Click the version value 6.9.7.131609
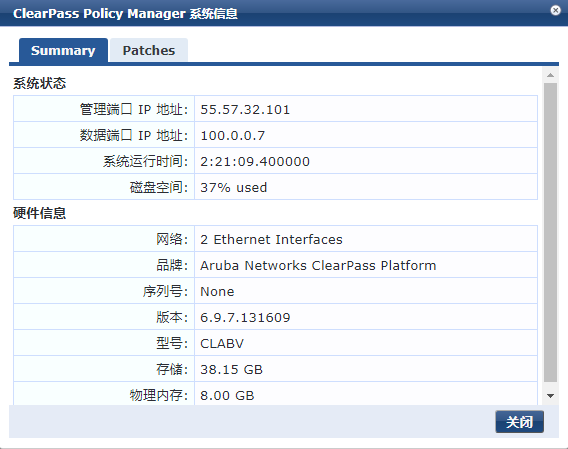Image resolution: width=568 pixels, height=449 pixels. coord(245,318)
